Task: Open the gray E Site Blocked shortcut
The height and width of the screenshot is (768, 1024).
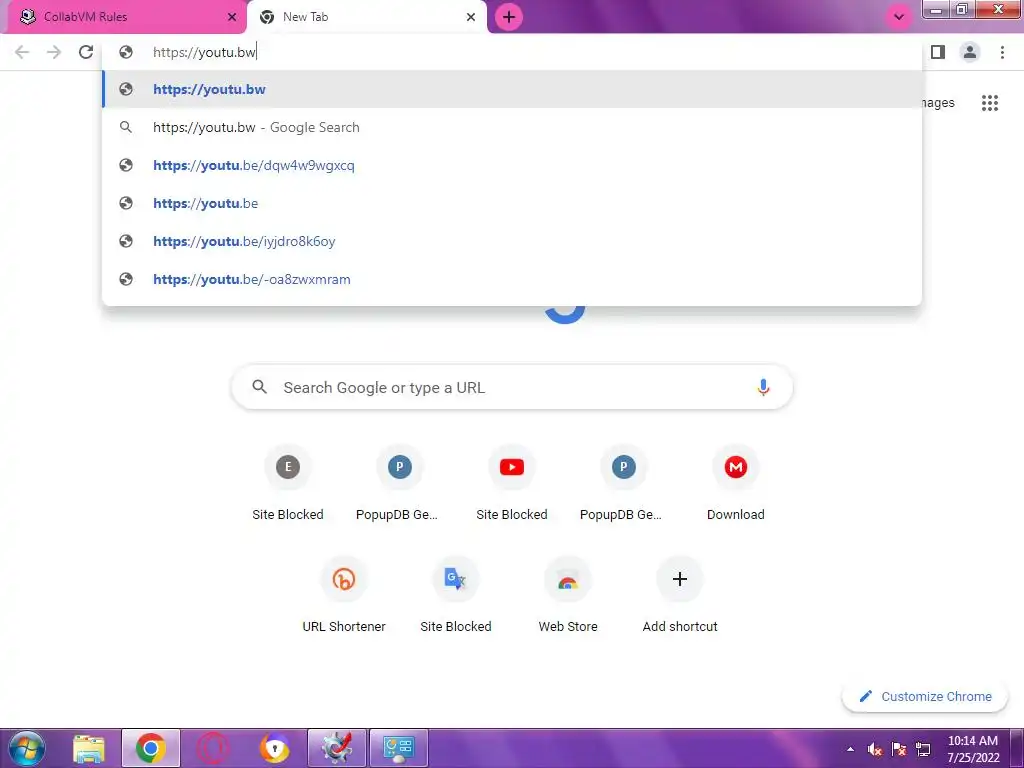Action: click(x=288, y=482)
